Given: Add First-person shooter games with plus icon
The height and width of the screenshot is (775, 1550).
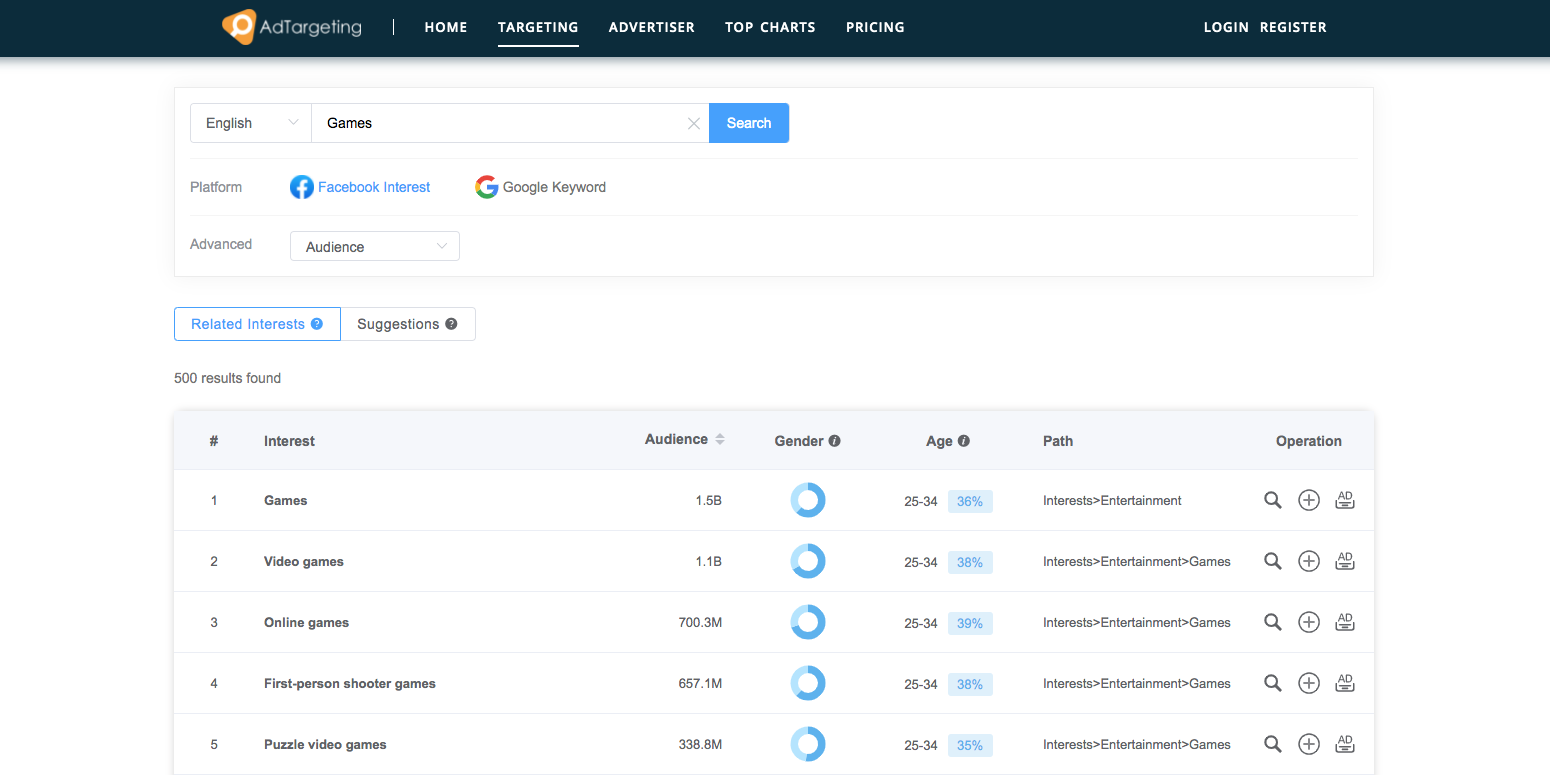Looking at the screenshot, I should (1309, 683).
